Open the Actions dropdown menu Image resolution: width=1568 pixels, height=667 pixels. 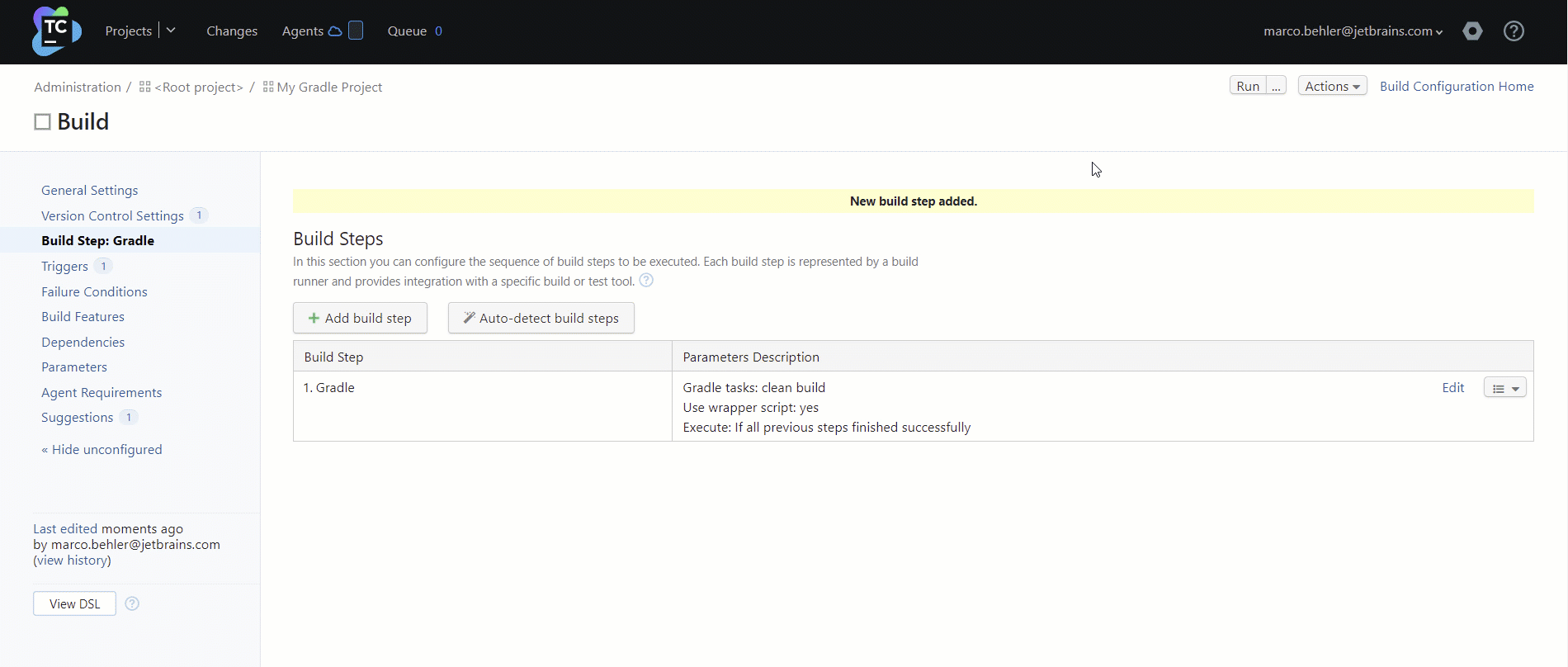point(1332,86)
